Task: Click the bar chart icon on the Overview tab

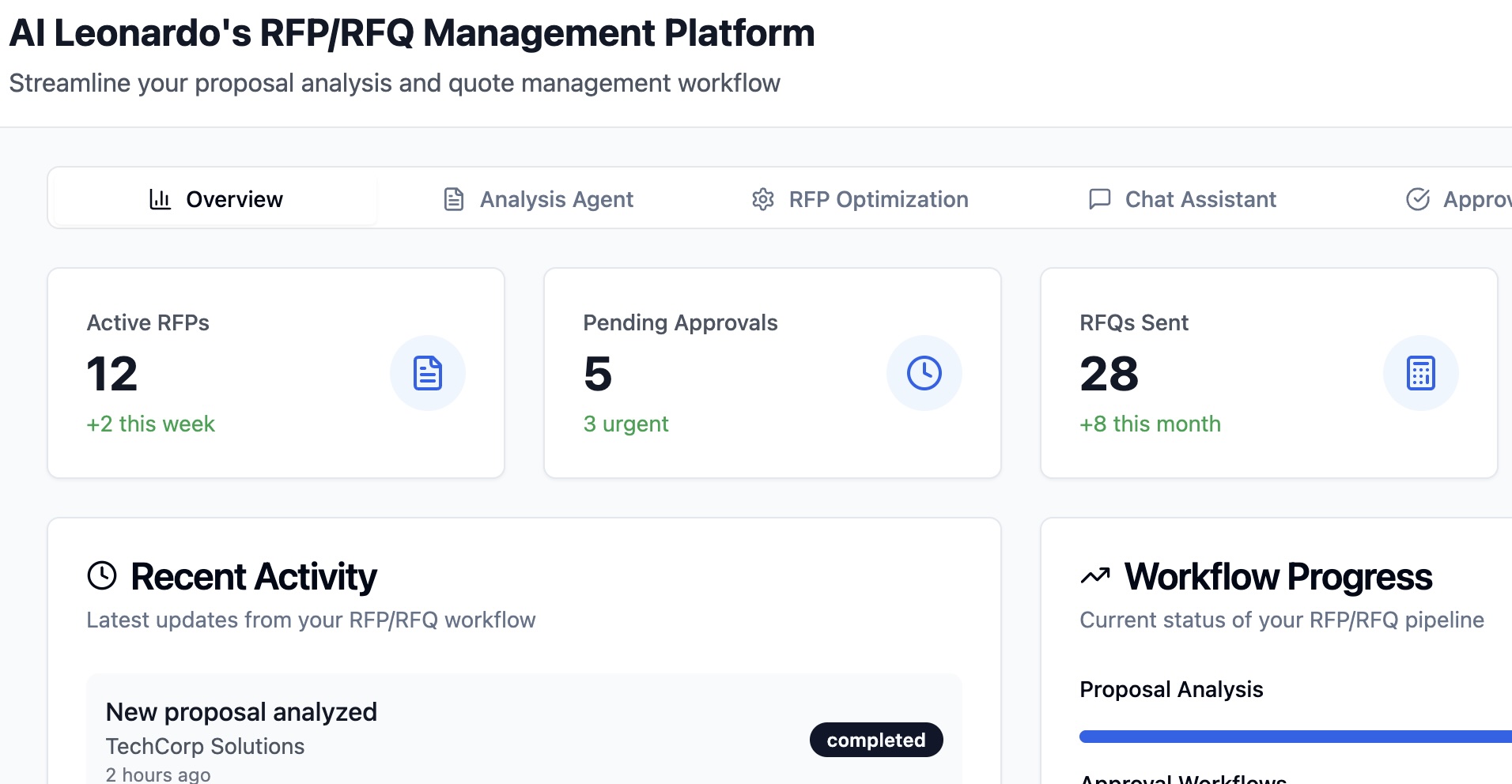Action: tap(159, 199)
